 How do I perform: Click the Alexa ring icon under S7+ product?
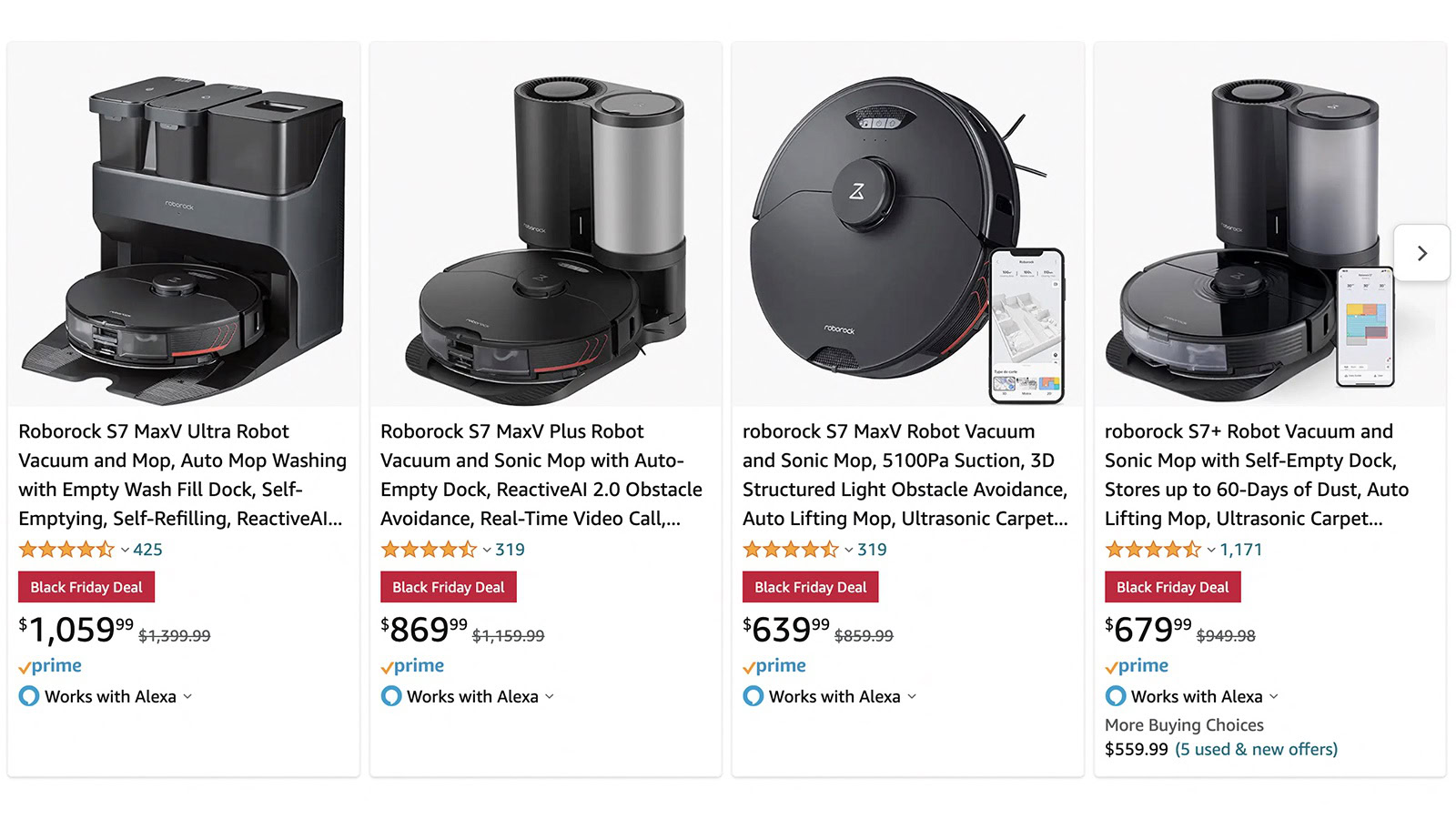(1116, 696)
